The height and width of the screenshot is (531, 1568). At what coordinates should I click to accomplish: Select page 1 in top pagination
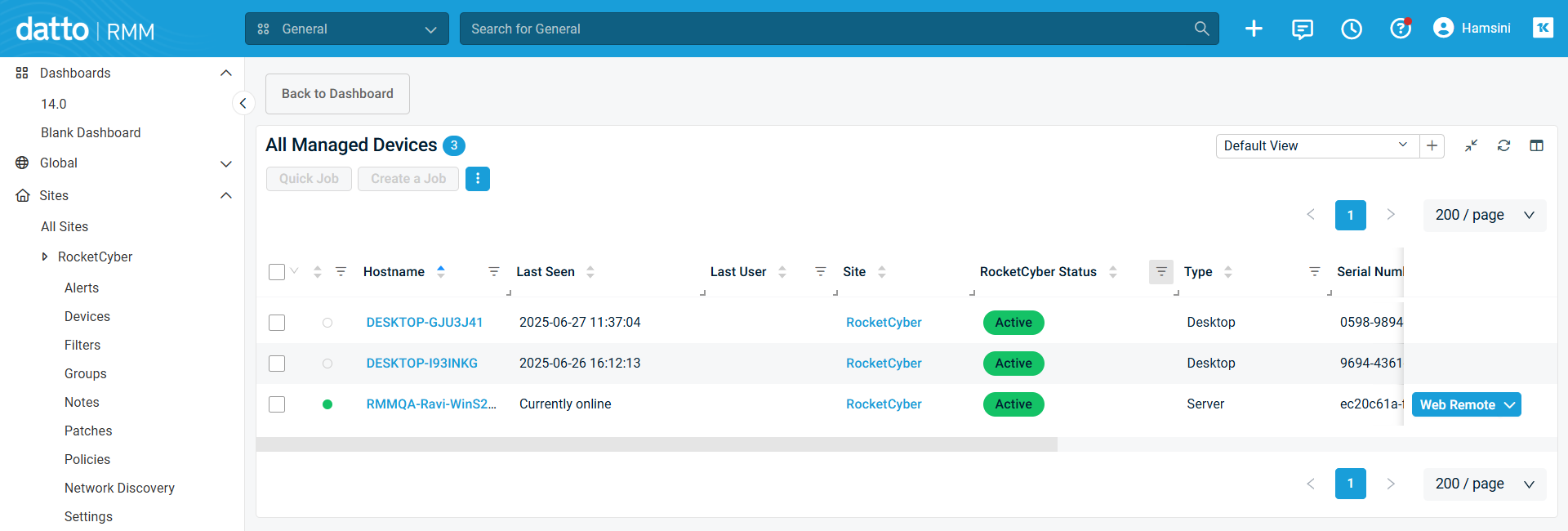(x=1351, y=216)
